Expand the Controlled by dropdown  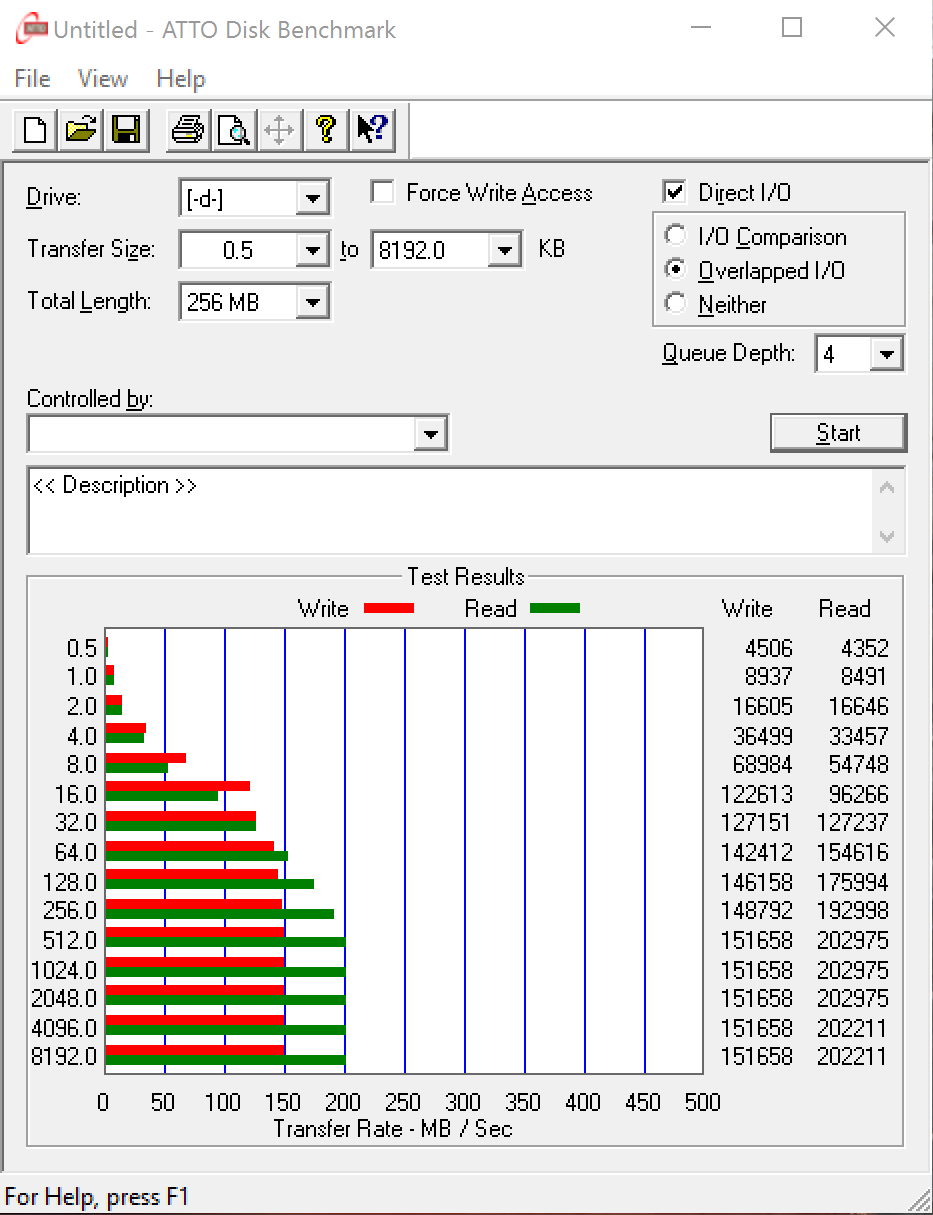pyautogui.click(x=431, y=434)
